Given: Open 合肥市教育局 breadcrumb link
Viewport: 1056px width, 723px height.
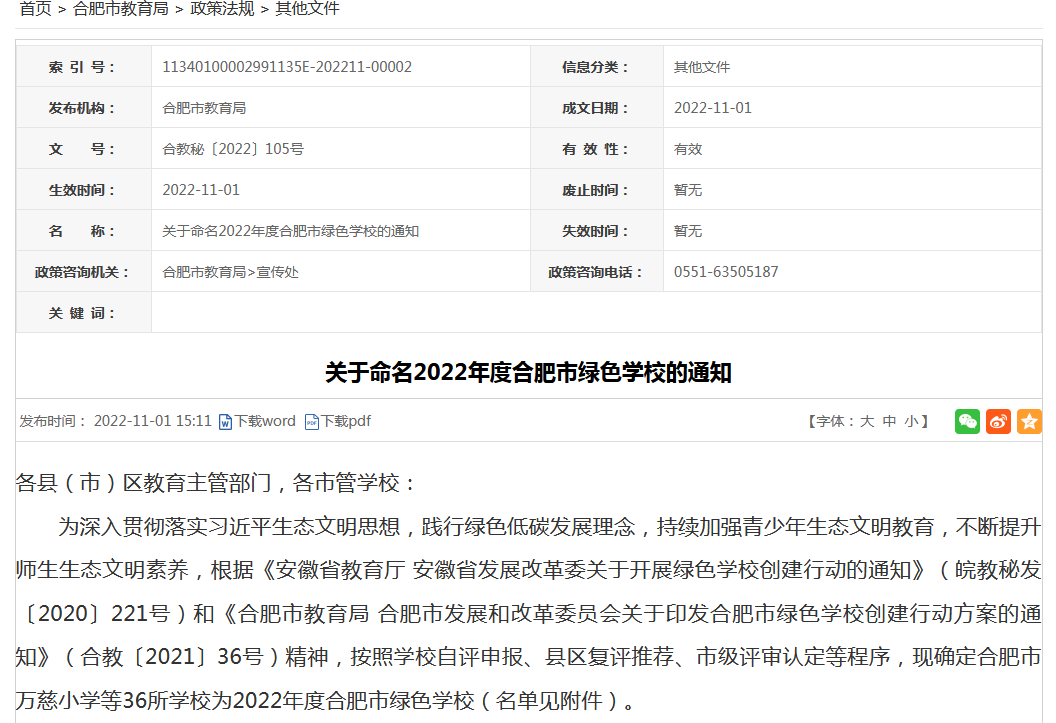Looking at the screenshot, I should coord(121,9).
